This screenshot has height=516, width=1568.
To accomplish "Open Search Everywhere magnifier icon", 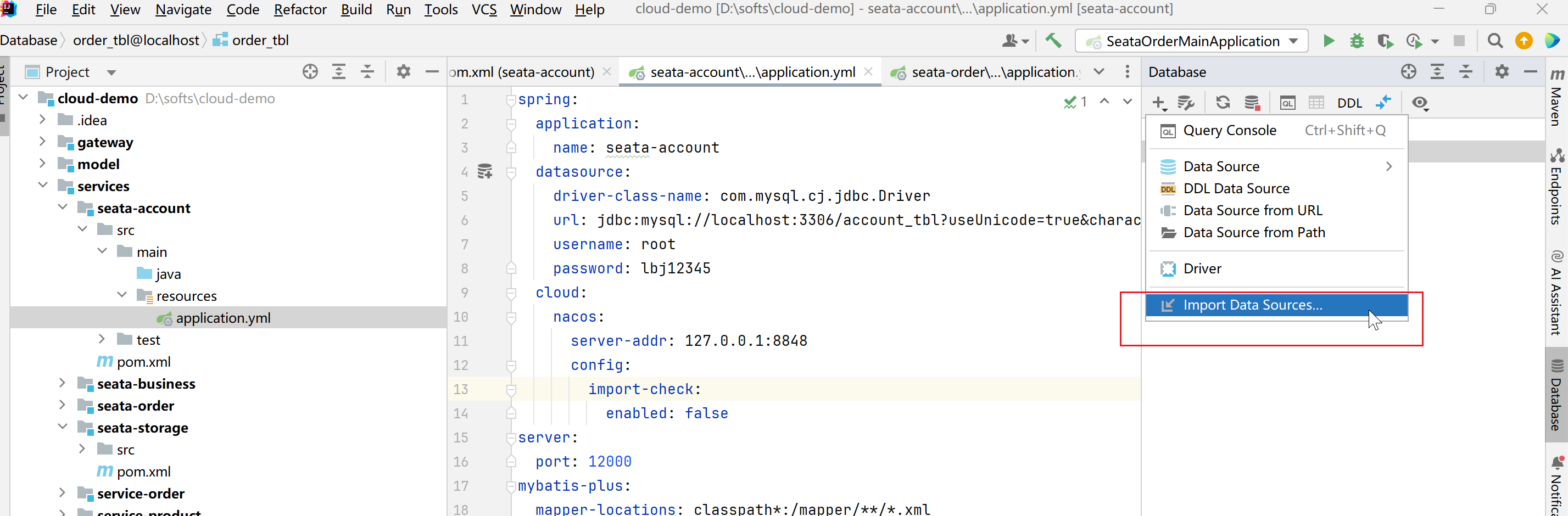I will click(1495, 41).
